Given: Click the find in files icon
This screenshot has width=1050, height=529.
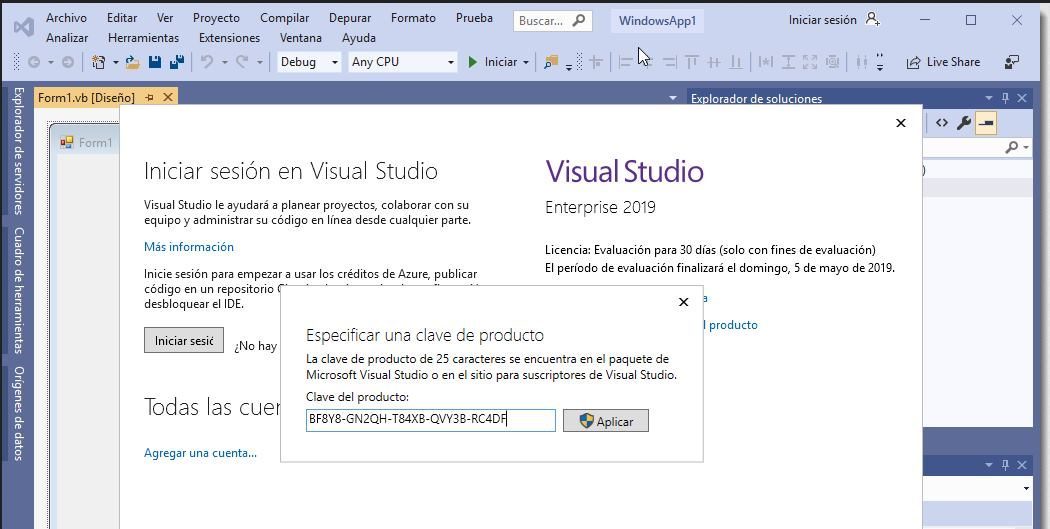Looking at the screenshot, I should point(551,62).
